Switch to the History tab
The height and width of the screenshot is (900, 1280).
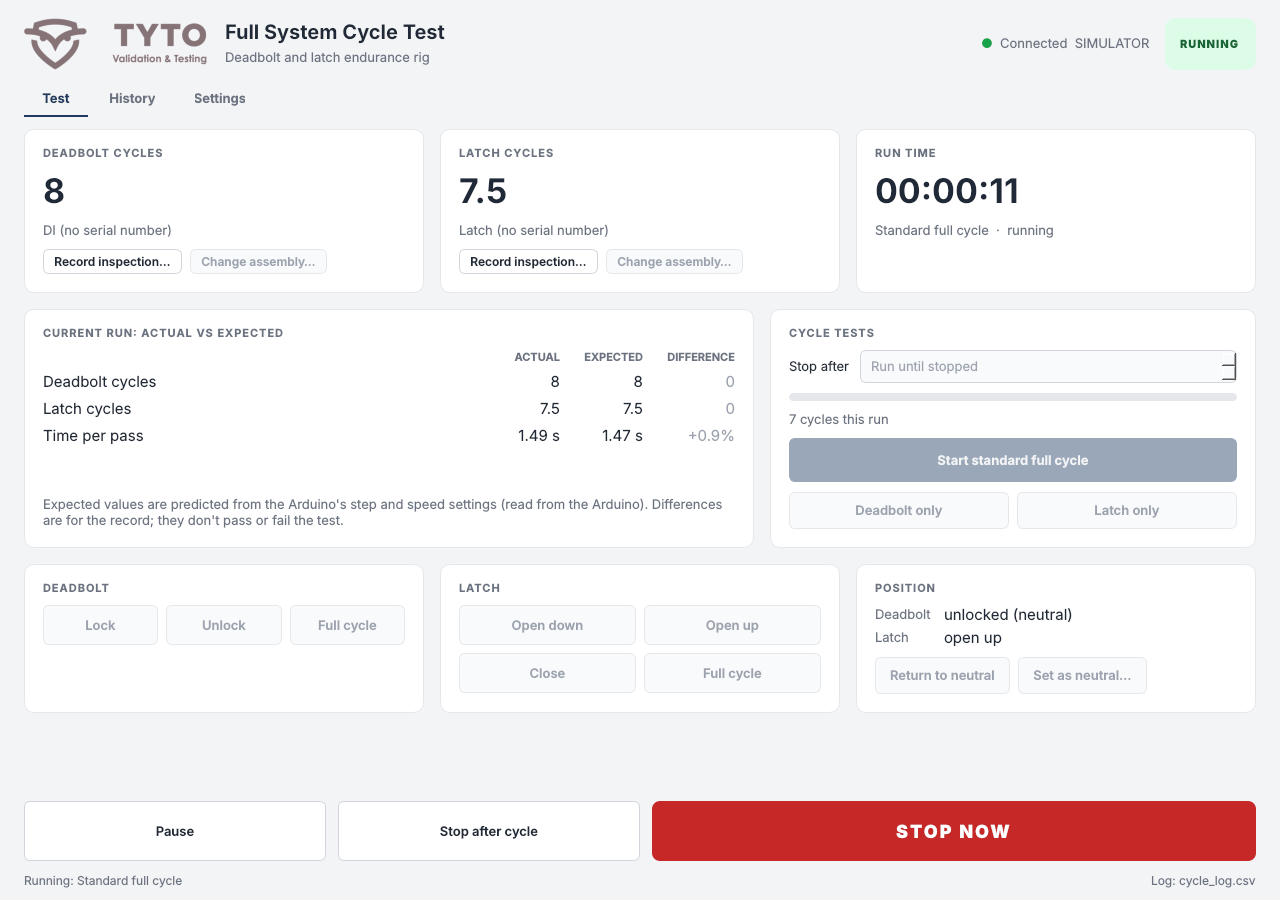(132, 98)
